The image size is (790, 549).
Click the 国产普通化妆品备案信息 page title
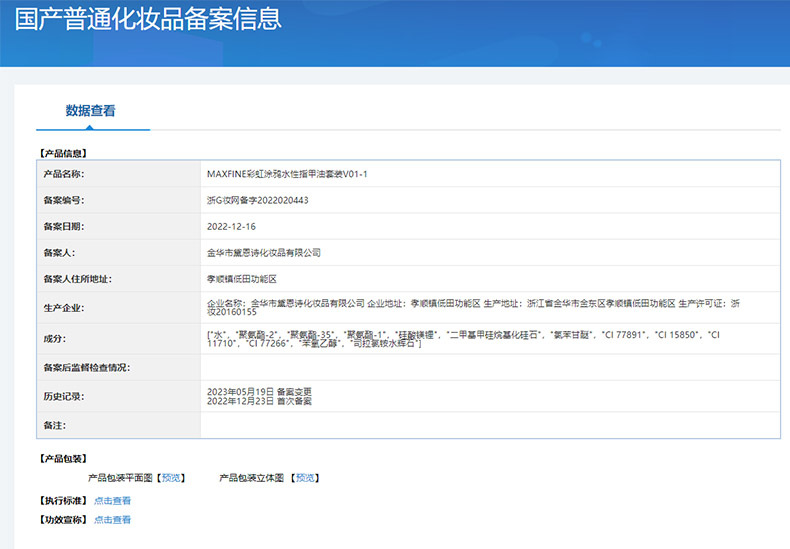pyautogui.click(x=148, y=18)
